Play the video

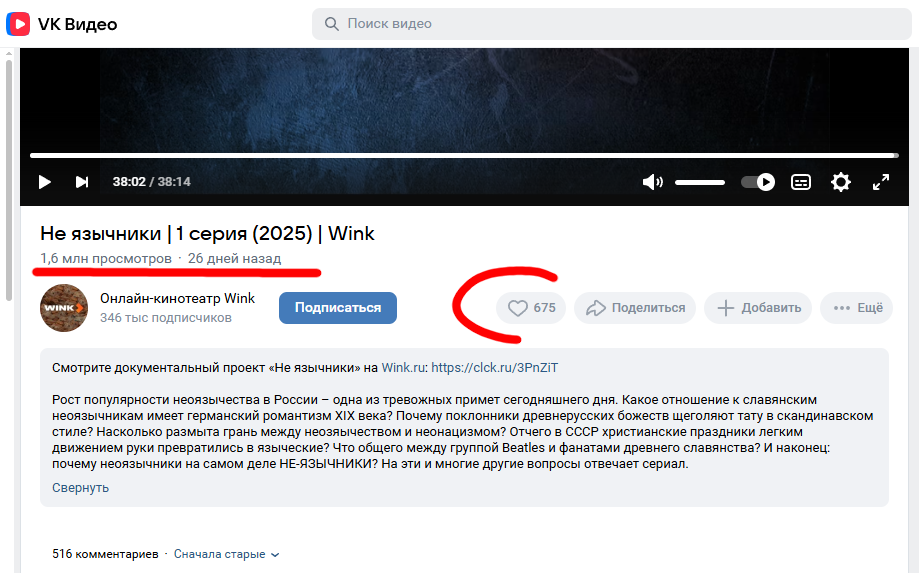tap(45, 182)
